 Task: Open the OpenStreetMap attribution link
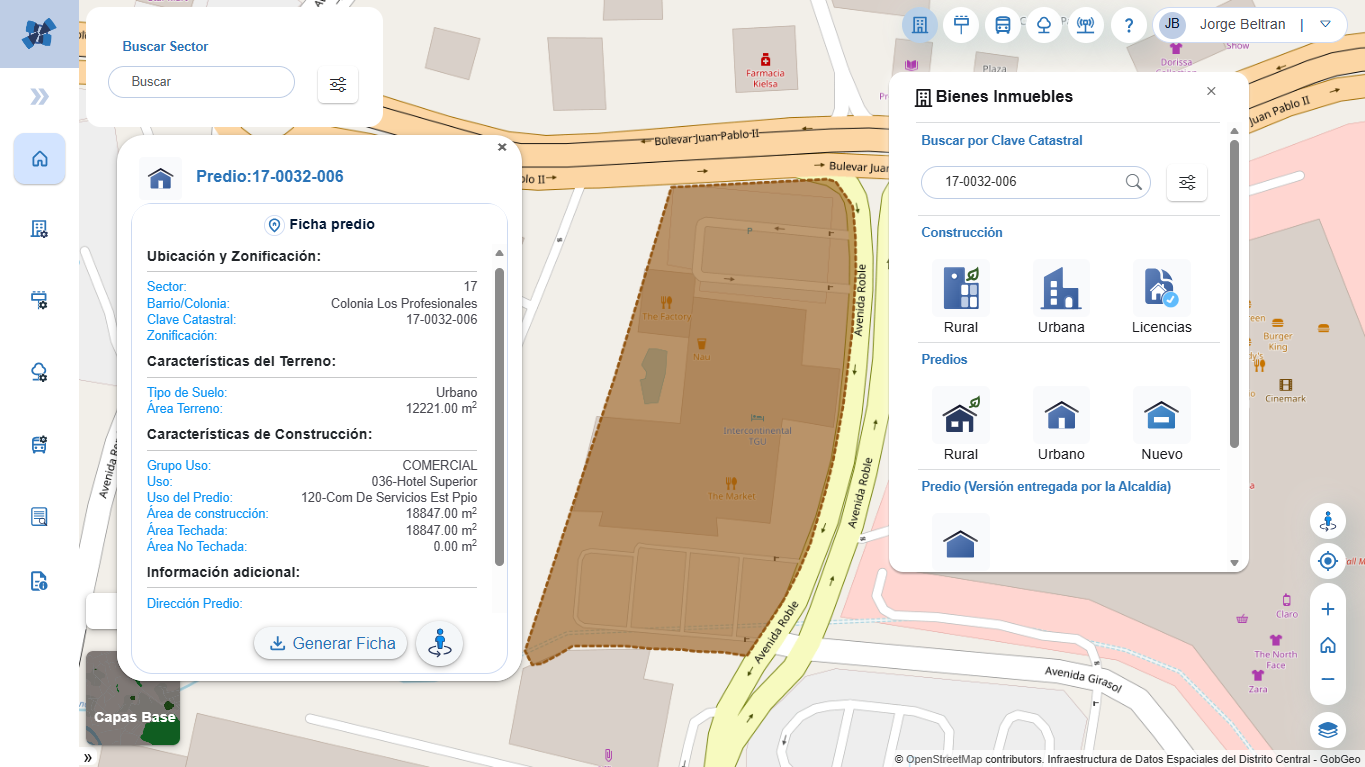click(x=943, y=759)
